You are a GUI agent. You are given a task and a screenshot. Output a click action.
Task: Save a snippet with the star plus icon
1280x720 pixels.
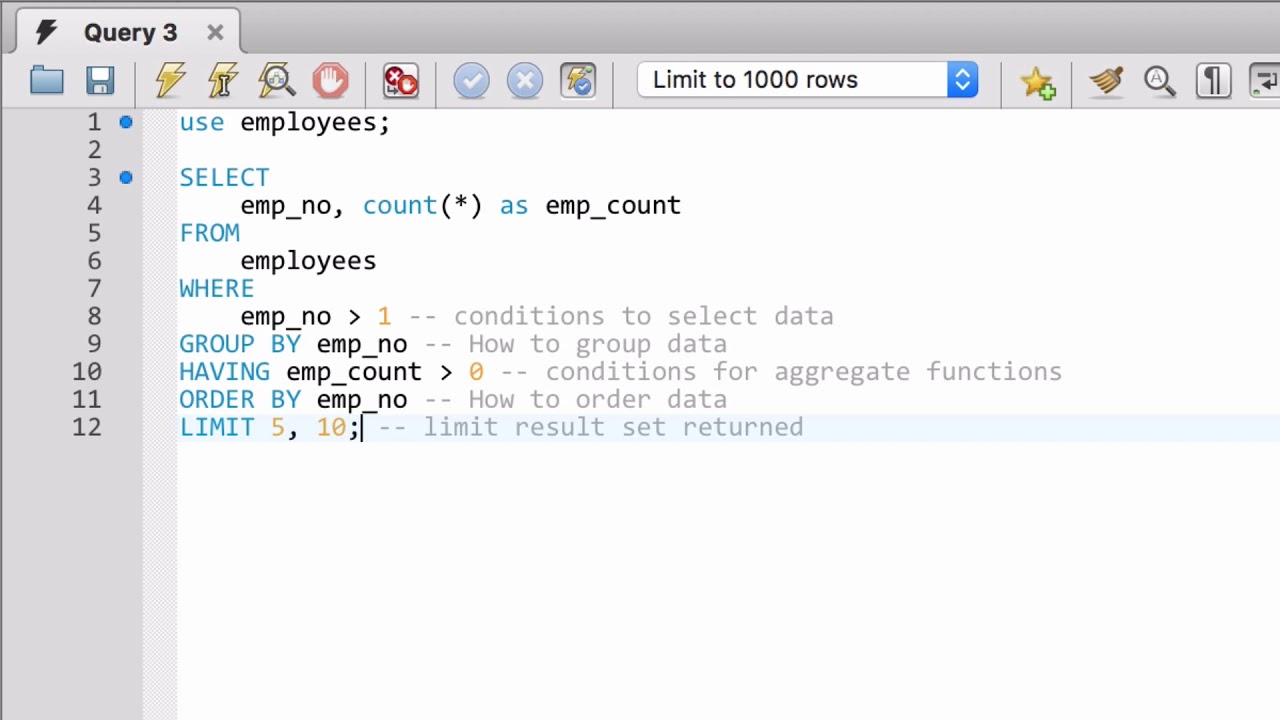(1038, 81)
